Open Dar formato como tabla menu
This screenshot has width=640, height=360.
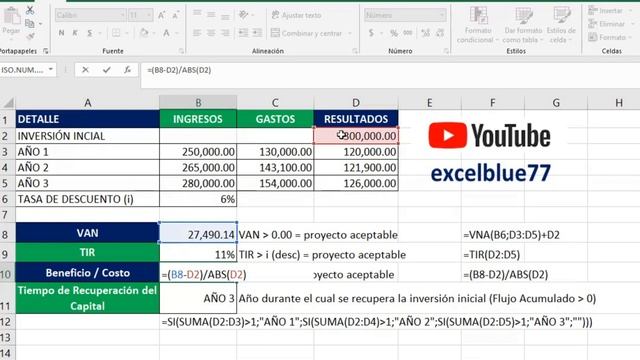pyautogui.click(x=523, y=25)
